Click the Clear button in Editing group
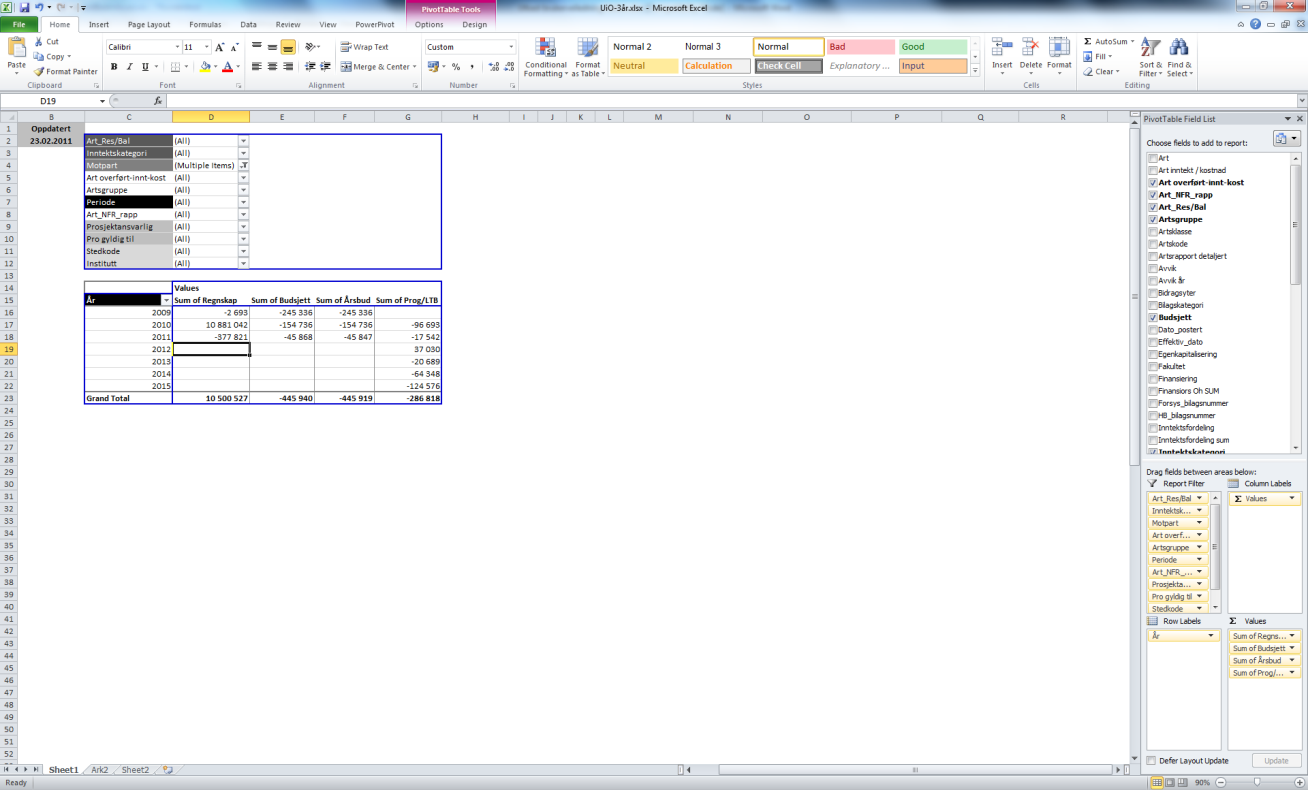 (x=1103, y=72)
